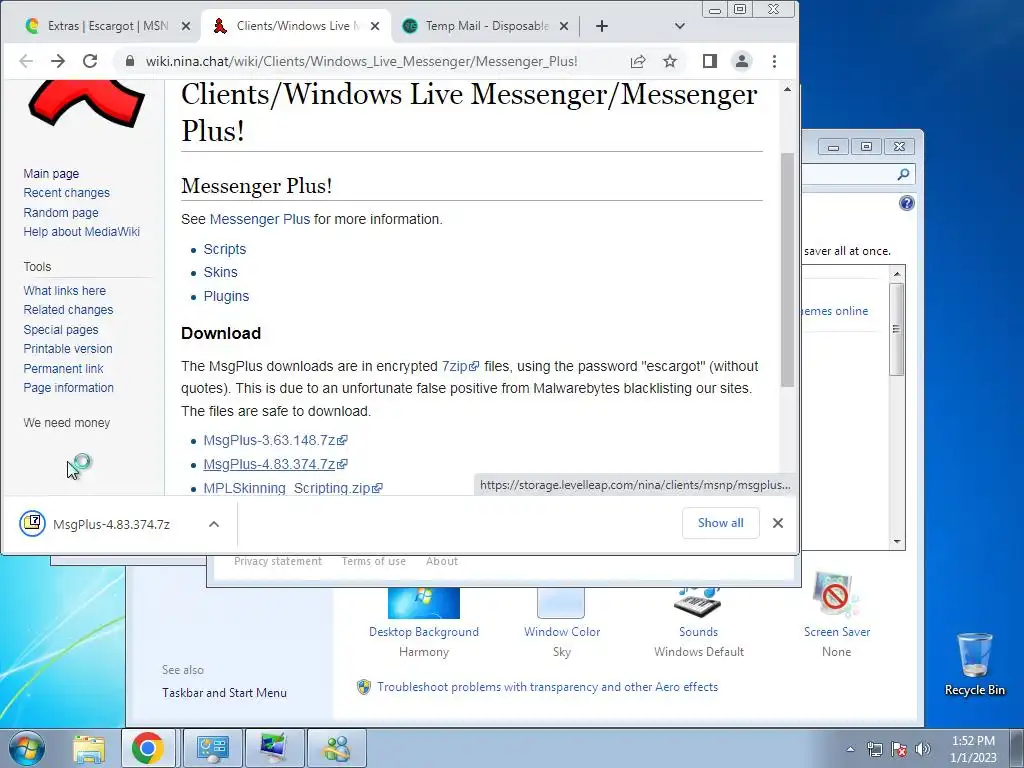The width and height of the screenshot is (1024, 768).
Task: Open Page information link
Action: (x=69, y=387)
